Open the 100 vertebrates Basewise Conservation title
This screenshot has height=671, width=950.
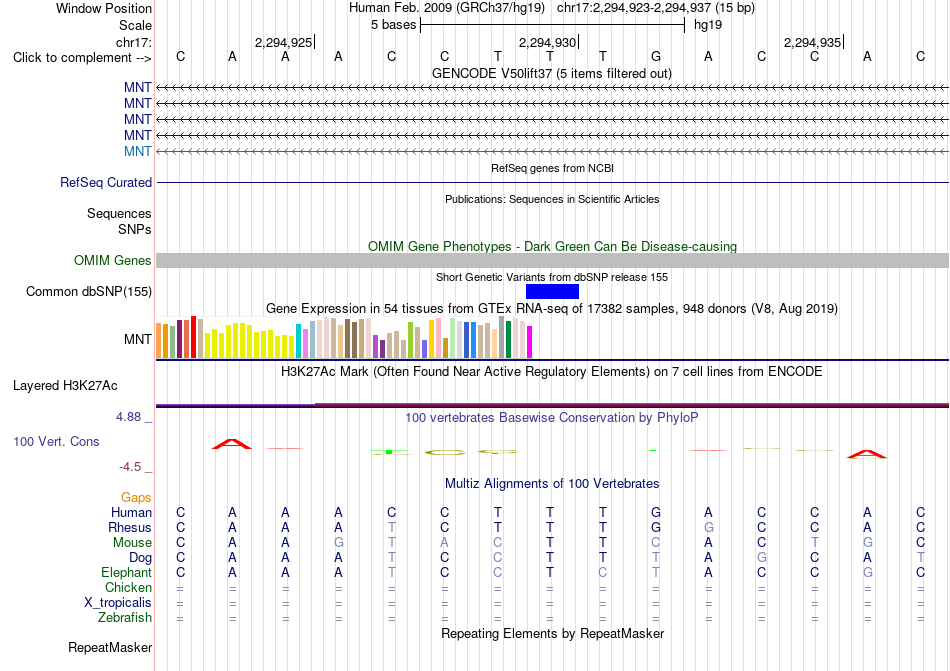551,417
